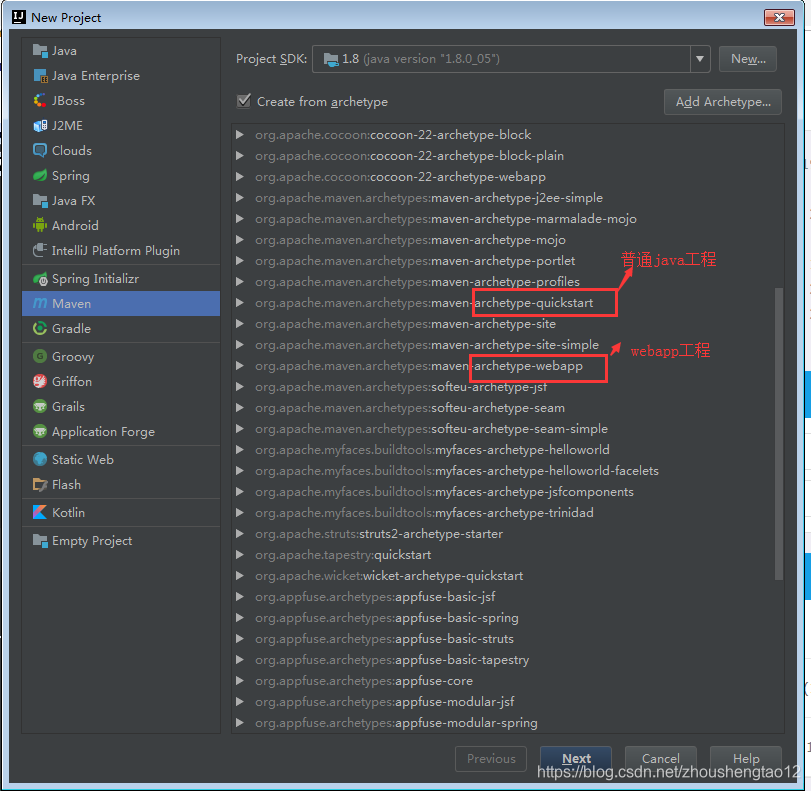
Task: Choose Kotlin project type
Action: tap(121, 513)
